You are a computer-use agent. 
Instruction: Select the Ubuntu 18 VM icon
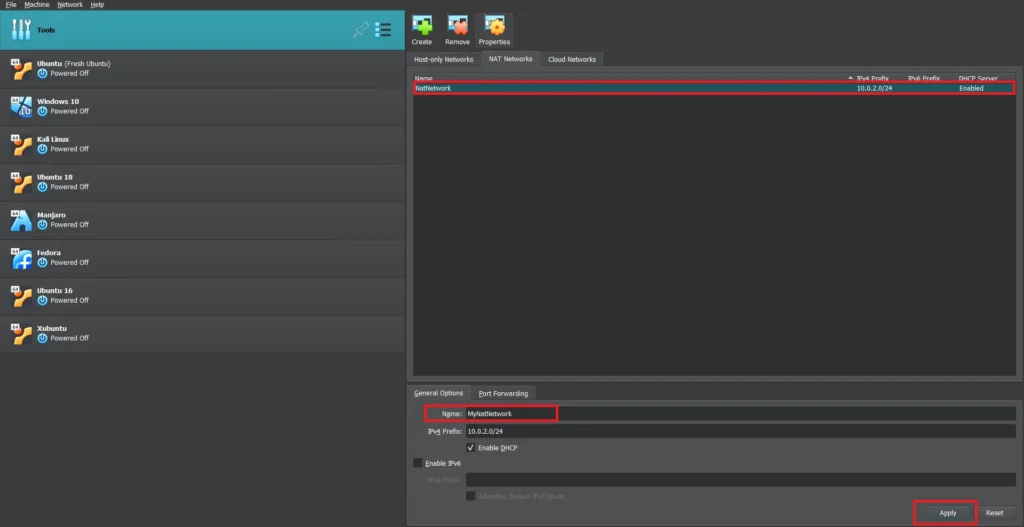tap(21, 182)
